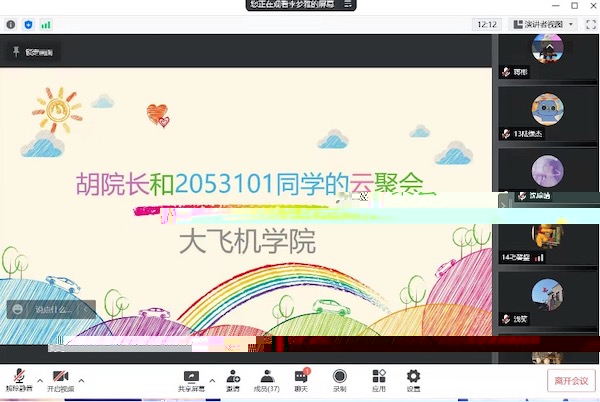This screenshot has height=402, width=600.
Task: Maximize the meeting window
Action: click(574, 5)
